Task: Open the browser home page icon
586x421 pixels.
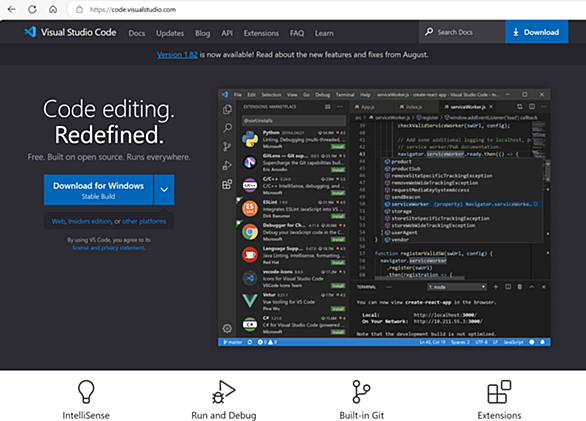Action: coord(53,9)
